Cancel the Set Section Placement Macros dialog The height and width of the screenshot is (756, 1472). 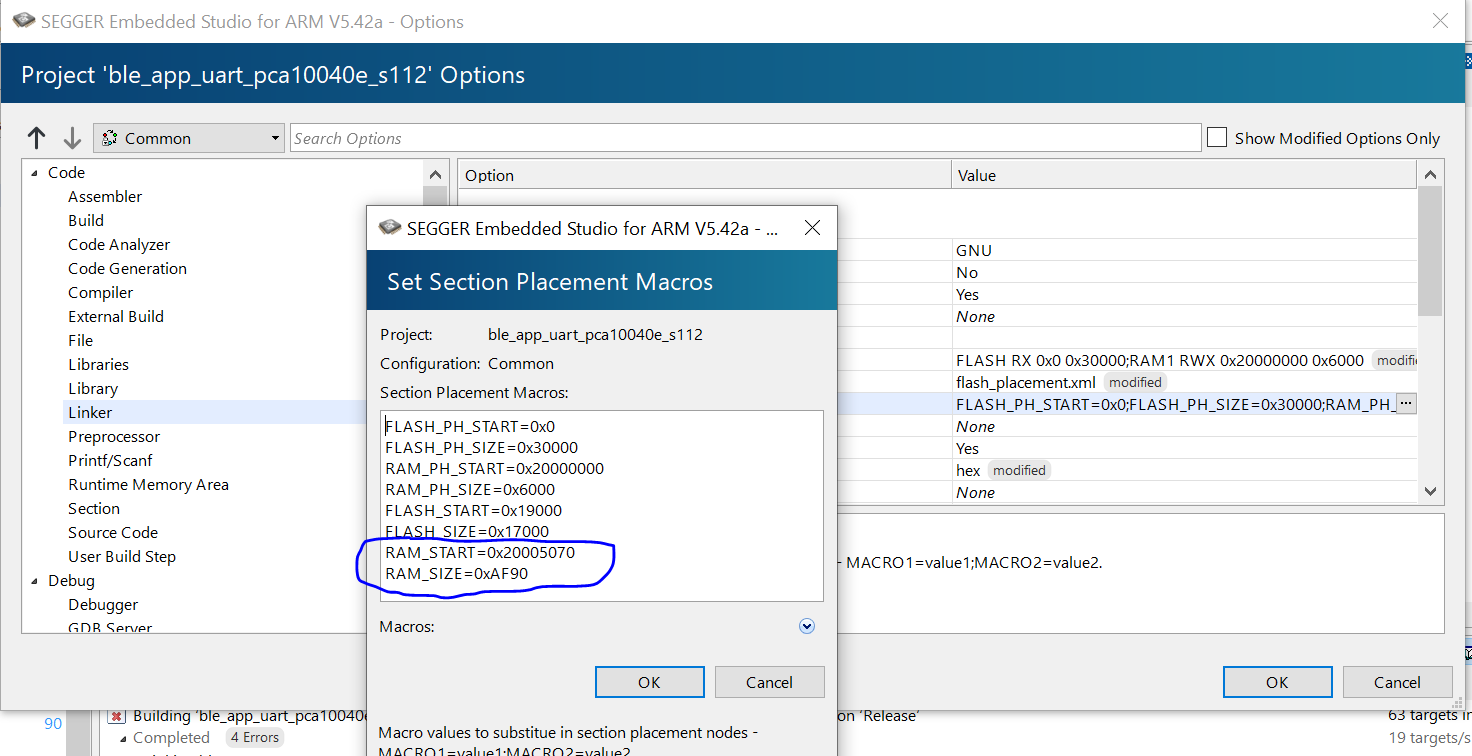point(769,682)
